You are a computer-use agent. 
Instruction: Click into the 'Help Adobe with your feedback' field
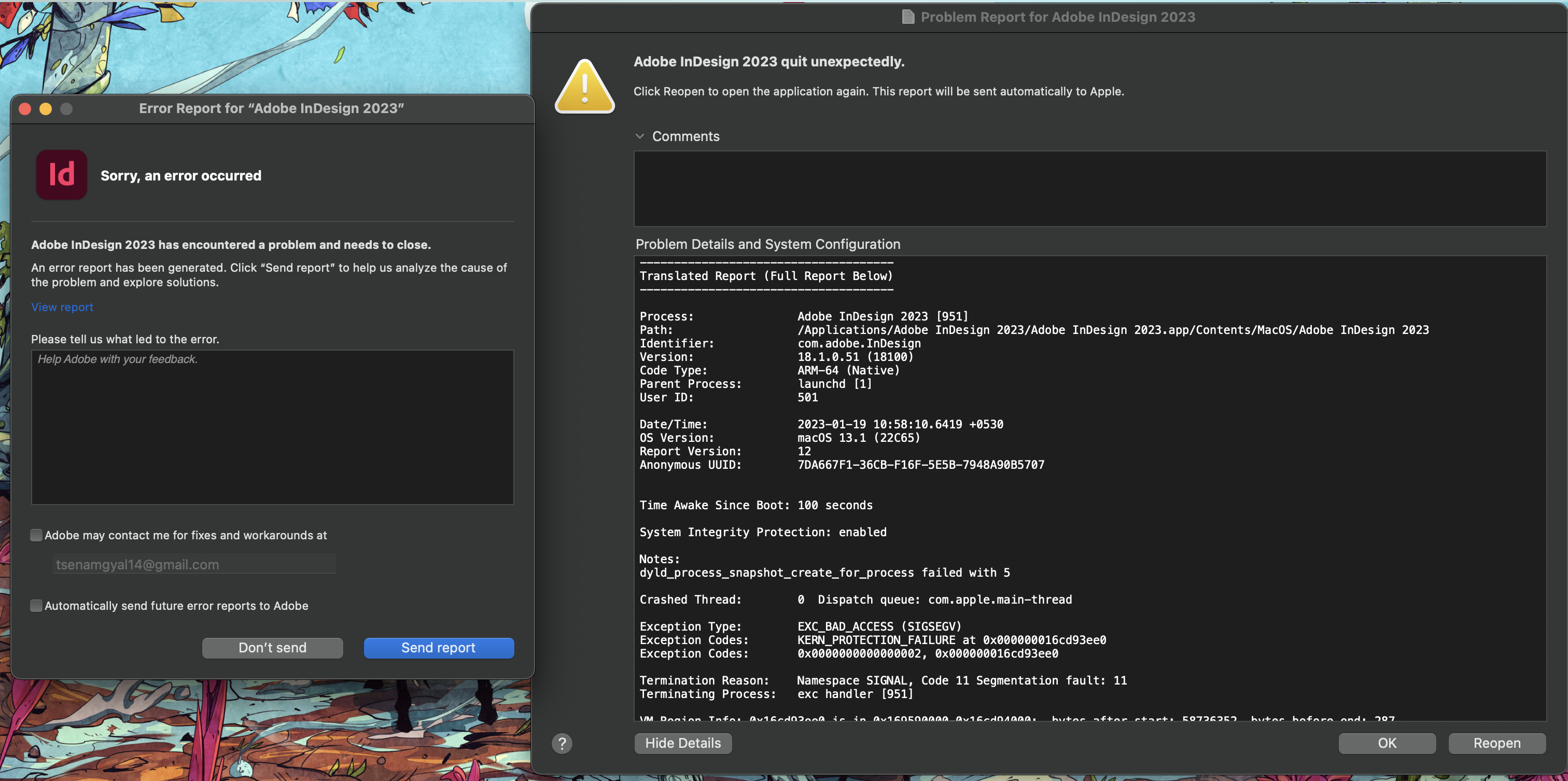(272, 426)
